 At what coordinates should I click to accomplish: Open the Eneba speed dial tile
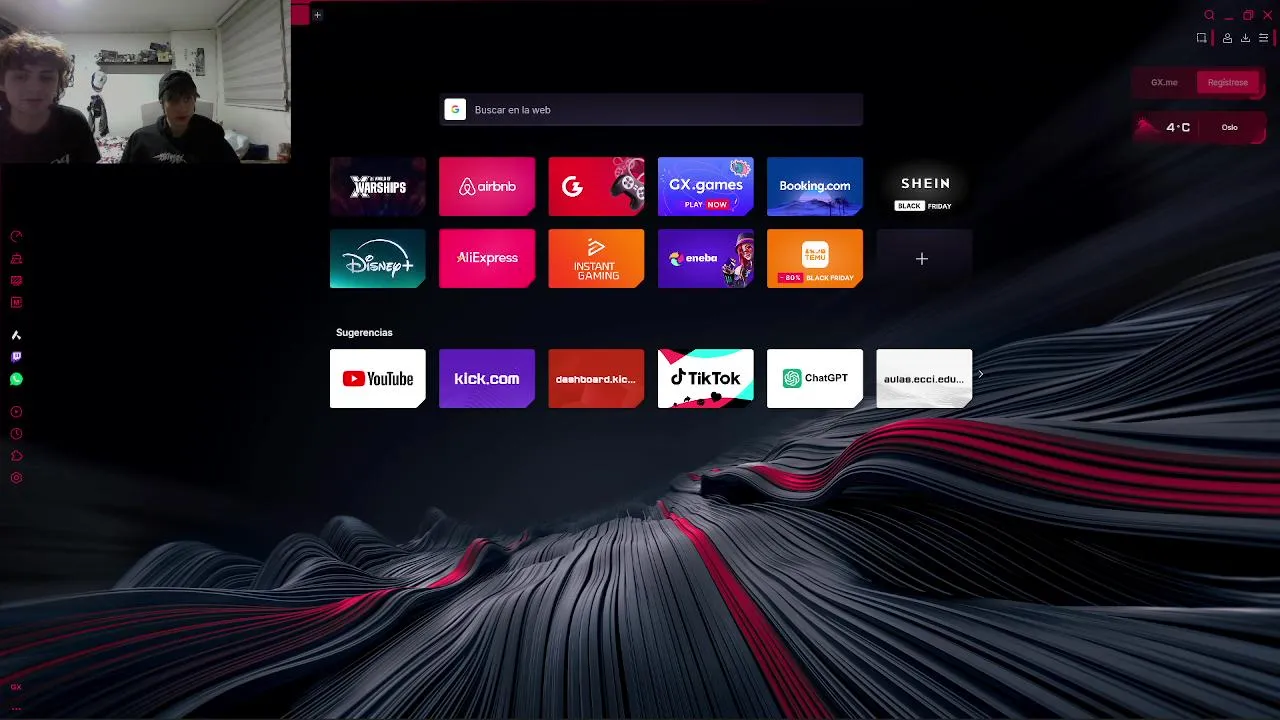coord(706,259)
